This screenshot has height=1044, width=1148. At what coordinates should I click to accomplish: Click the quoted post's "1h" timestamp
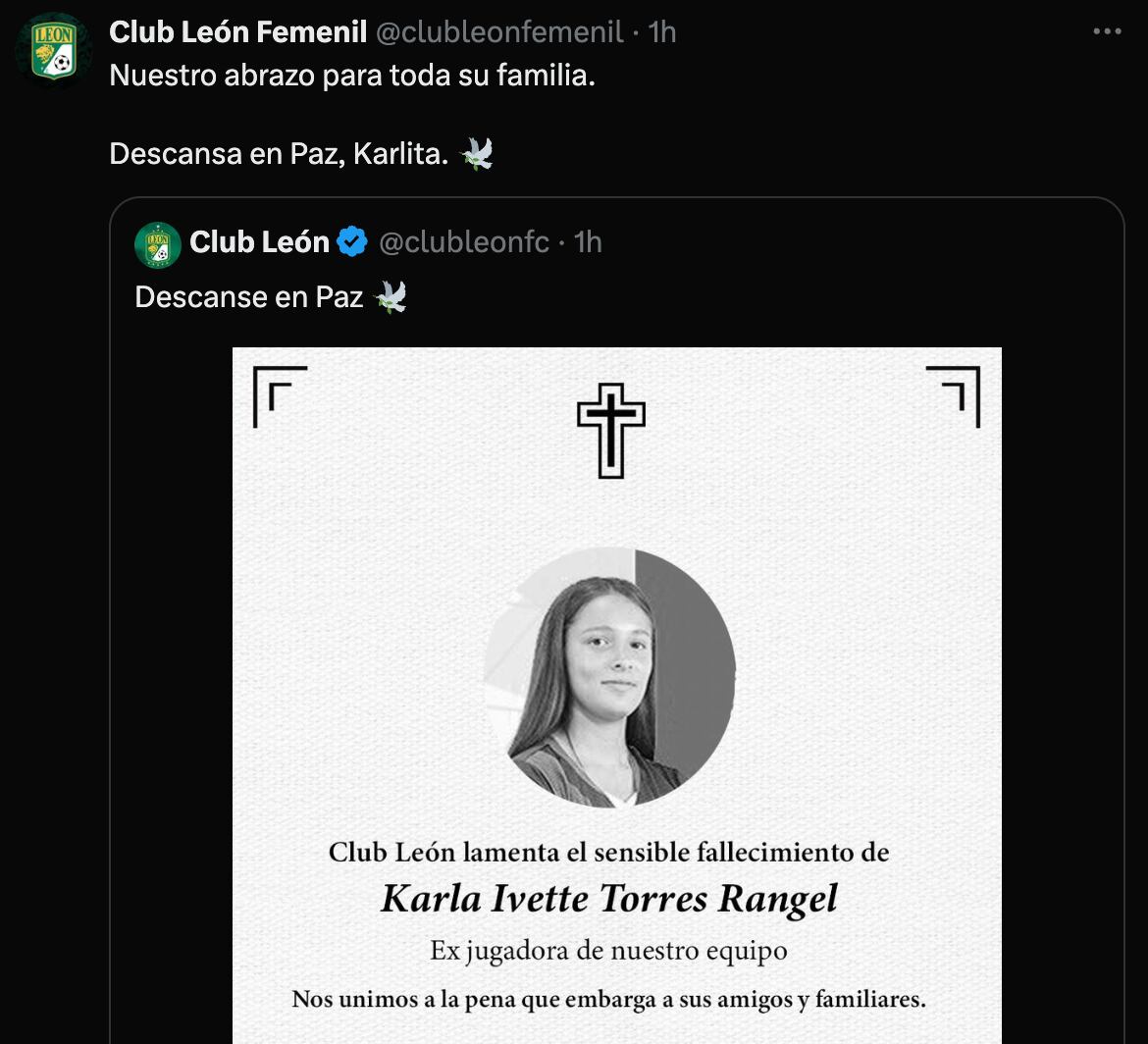(x=588, y=242)
